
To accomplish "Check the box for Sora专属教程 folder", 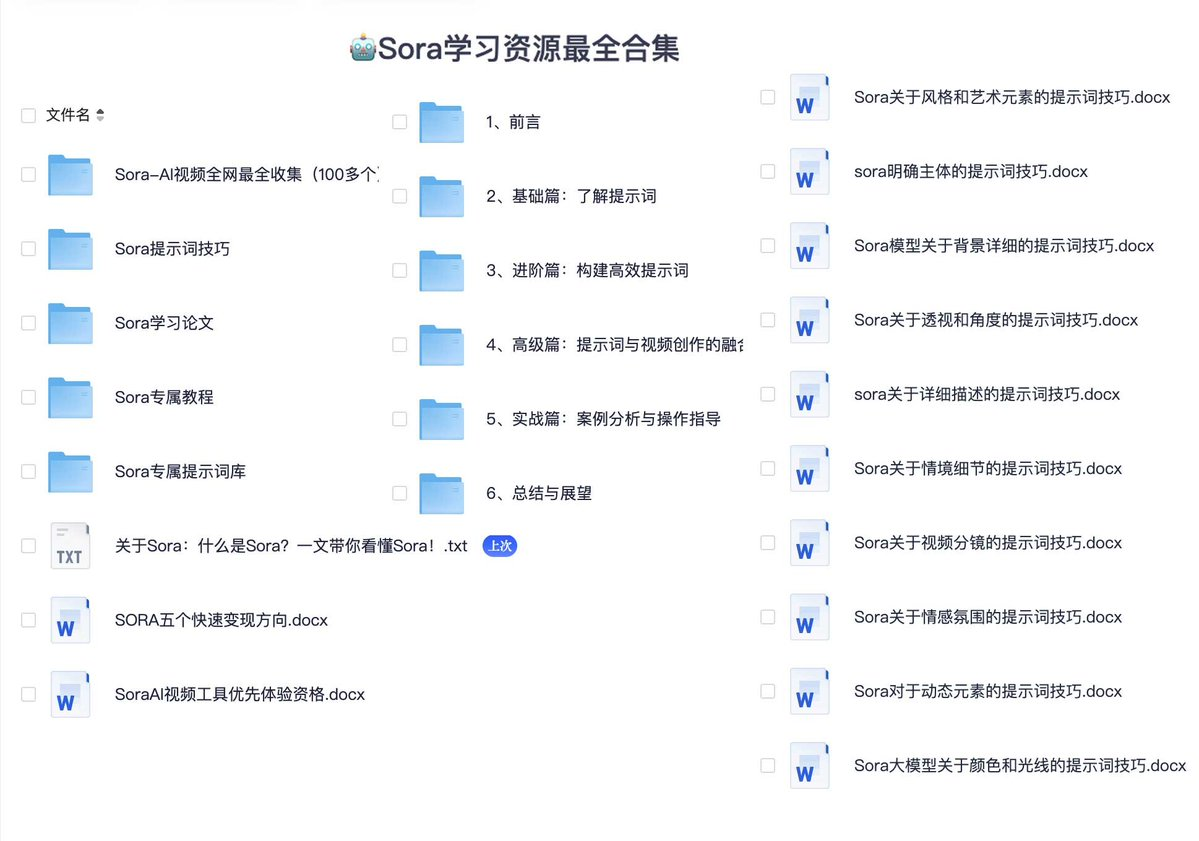I will click(28, 398).
